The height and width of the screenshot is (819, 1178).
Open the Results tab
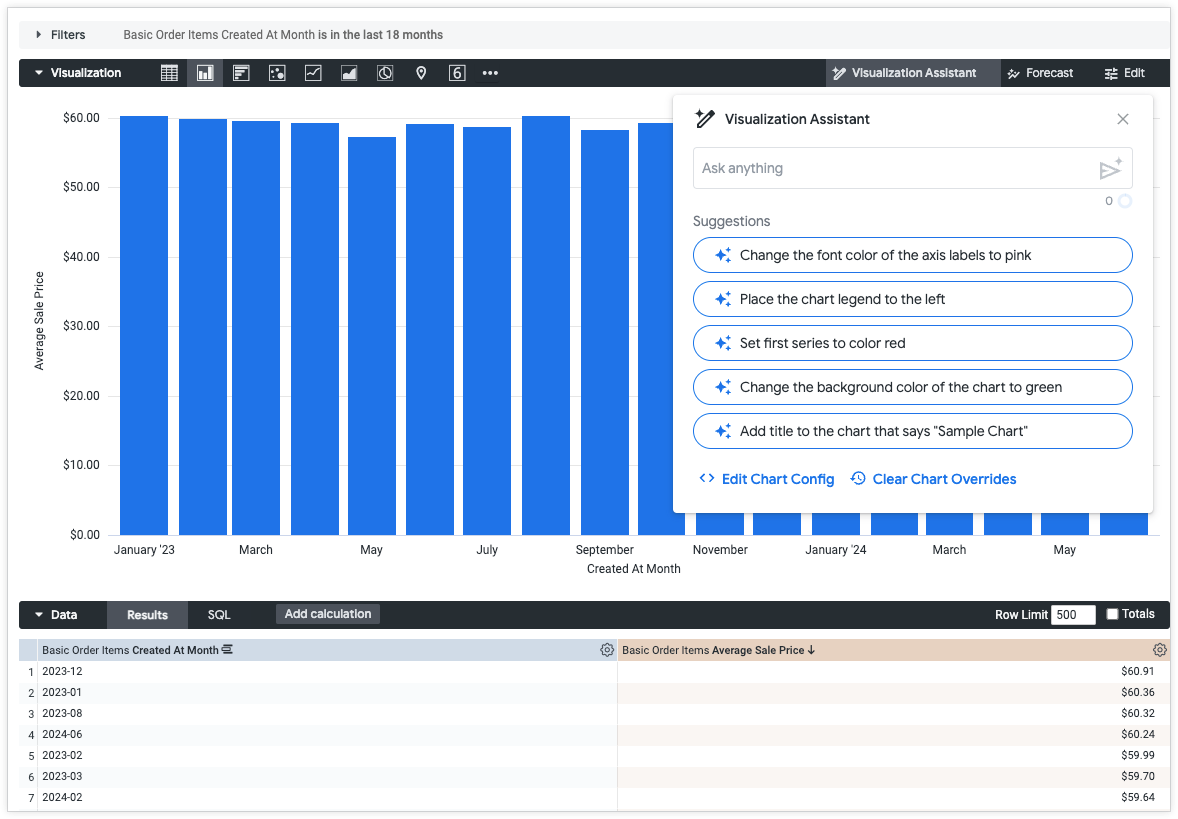coord(147,615)
